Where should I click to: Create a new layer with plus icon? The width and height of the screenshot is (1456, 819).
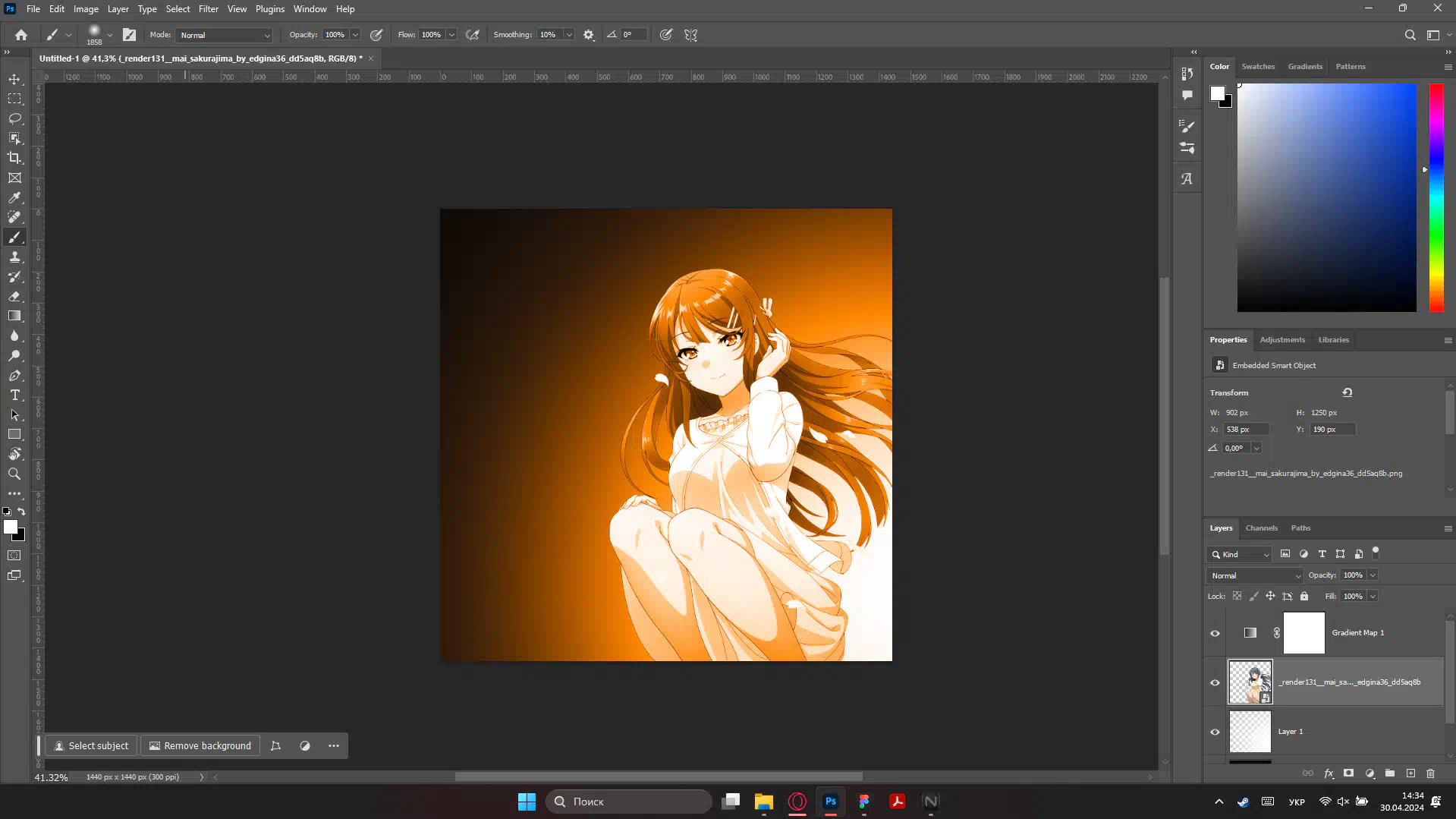pos(1410,773)
